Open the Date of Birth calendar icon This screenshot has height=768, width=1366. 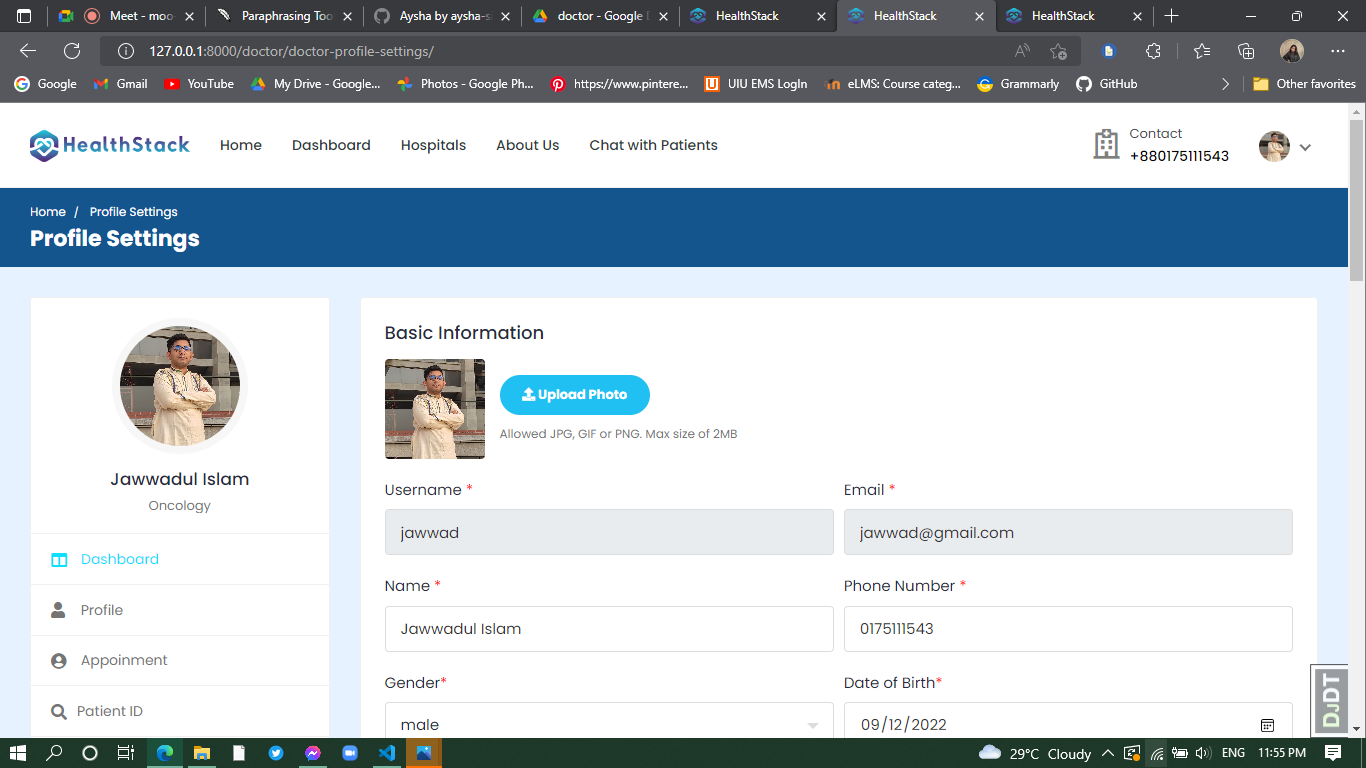pyautogui.click(x=1267, y=724)
